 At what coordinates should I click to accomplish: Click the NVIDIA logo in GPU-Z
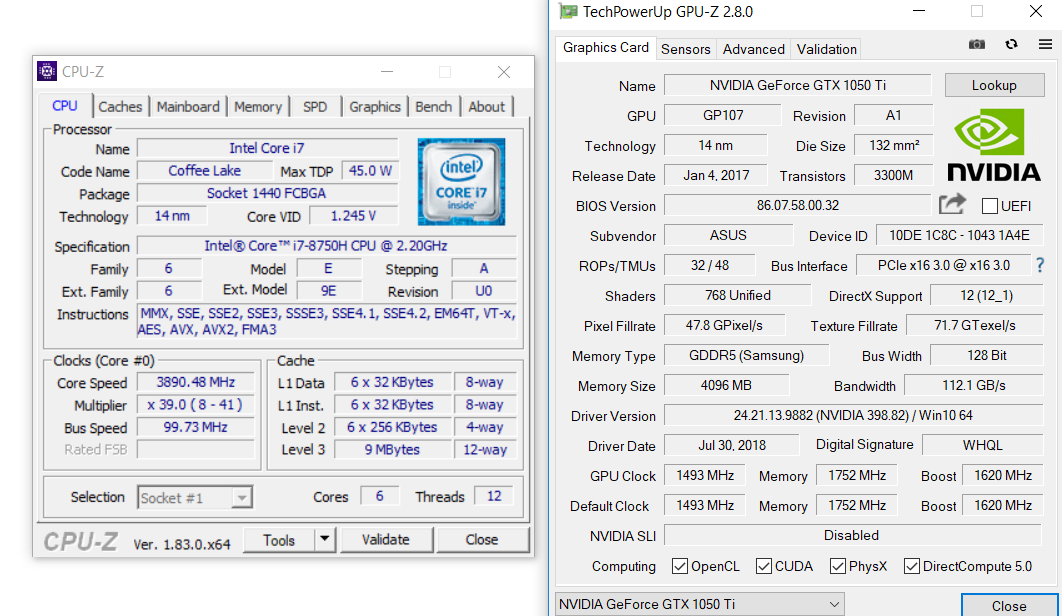(x=994, y=146)
